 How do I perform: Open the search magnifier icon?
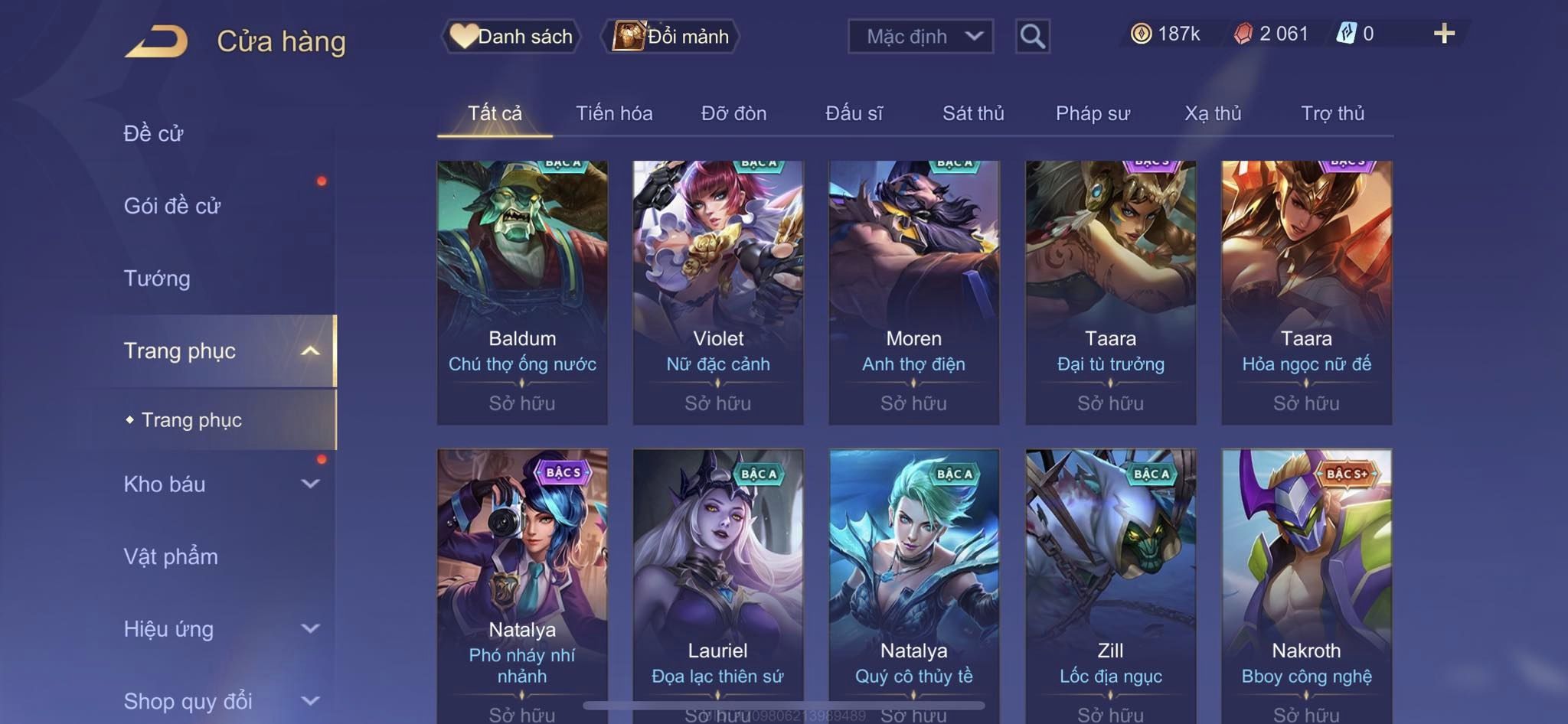[x=1032, y=36]
